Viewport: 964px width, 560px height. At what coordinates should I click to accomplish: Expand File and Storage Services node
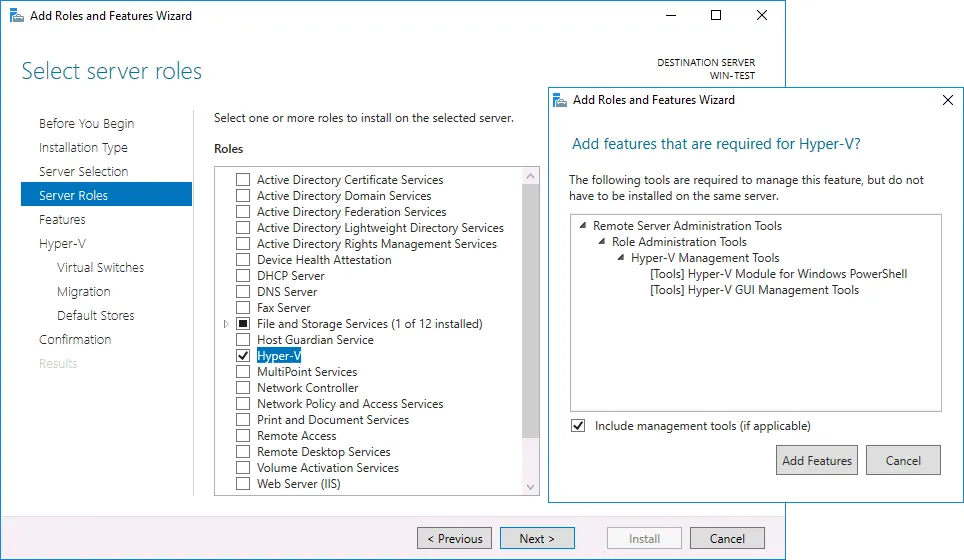[x=227, y=324]
